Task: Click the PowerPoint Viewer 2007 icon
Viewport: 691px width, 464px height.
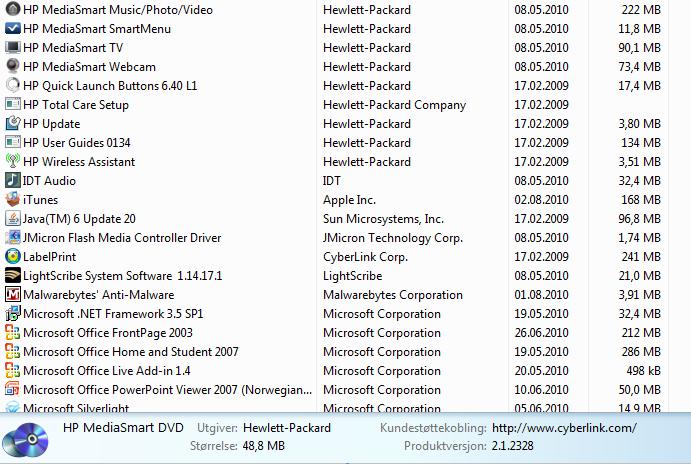Action: pos(13,389)
